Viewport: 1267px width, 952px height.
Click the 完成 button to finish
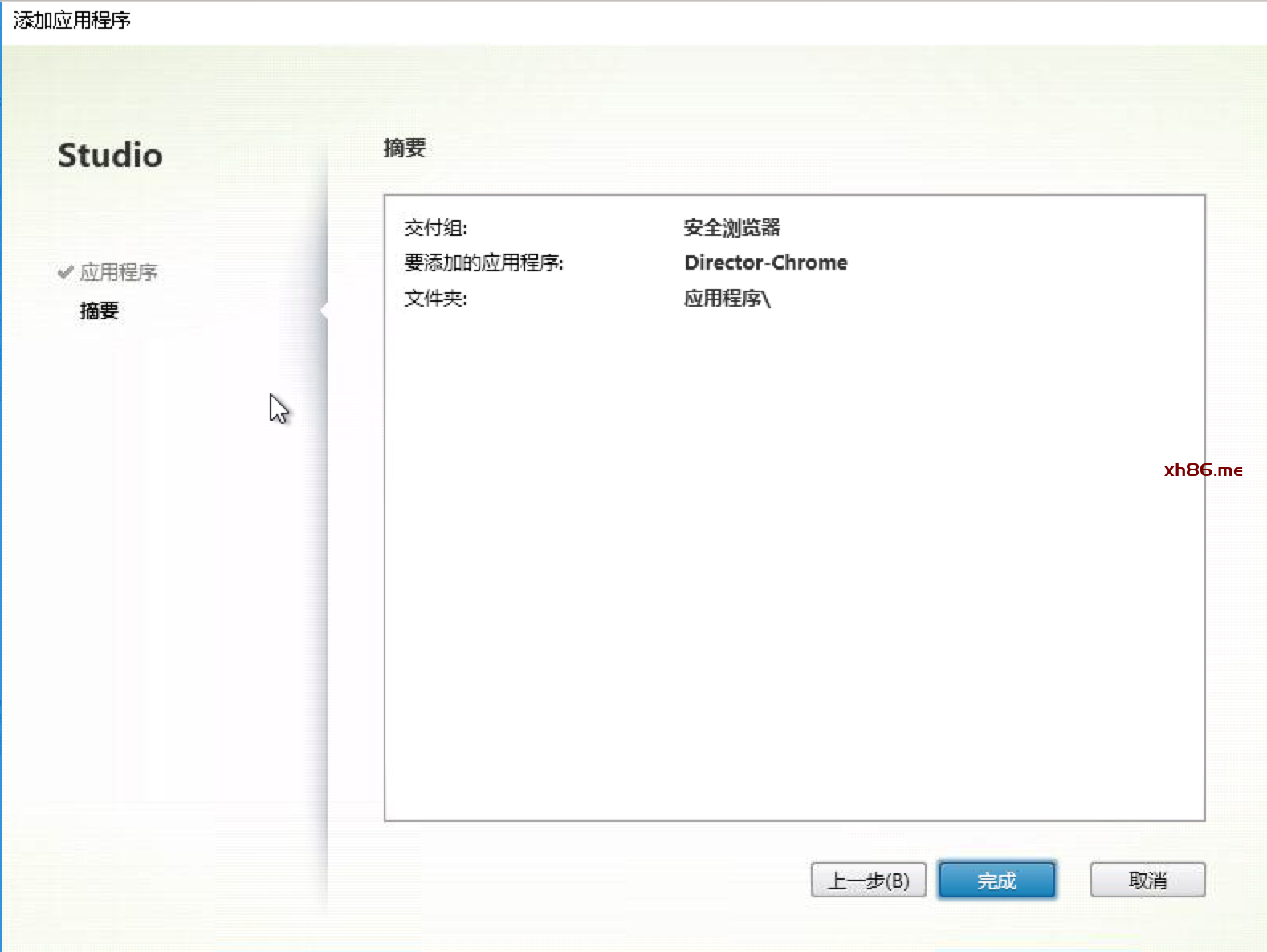(x=996, y=881)
